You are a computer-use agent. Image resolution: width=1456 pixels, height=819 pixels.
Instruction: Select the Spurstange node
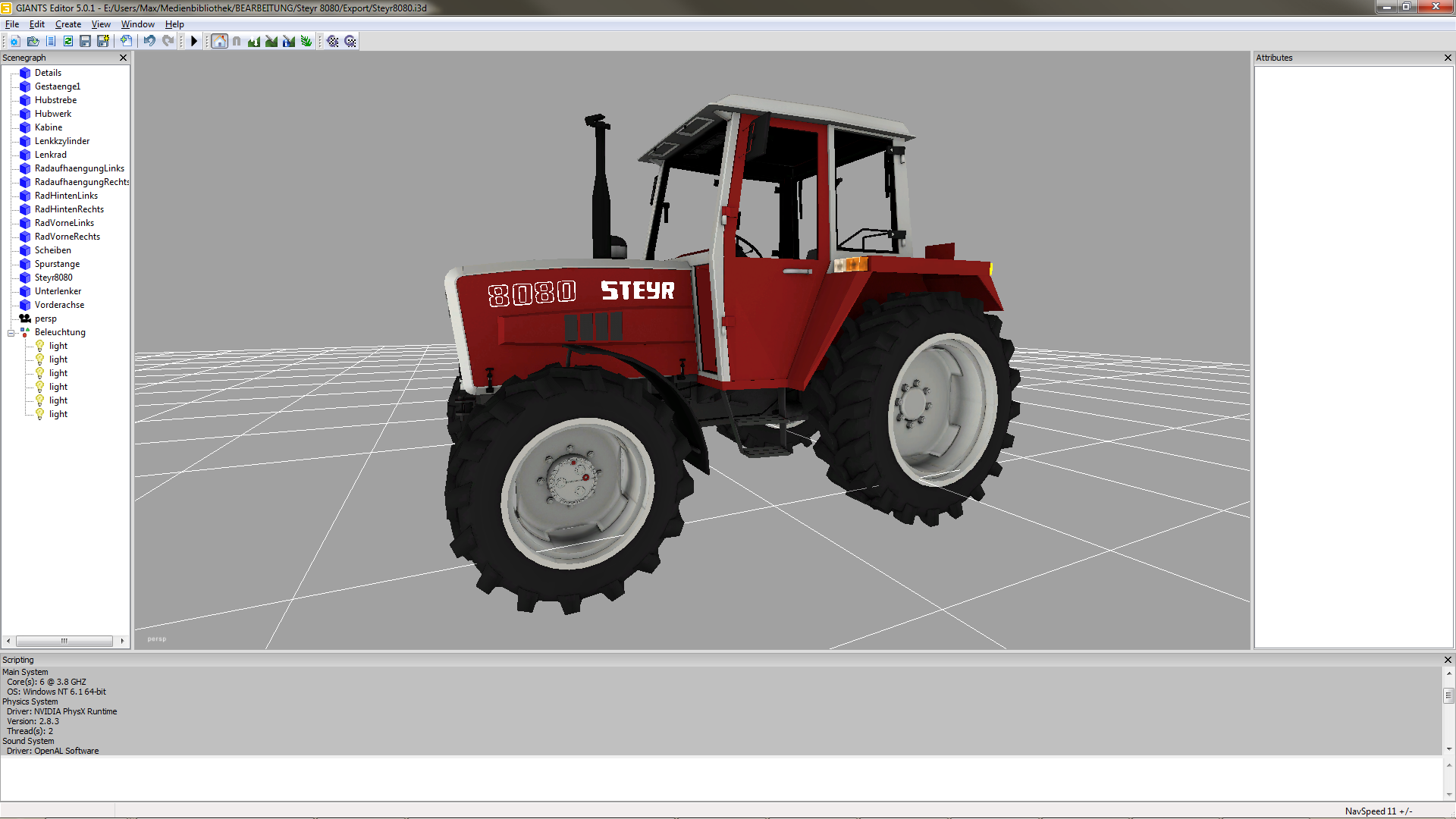[57, 264]
